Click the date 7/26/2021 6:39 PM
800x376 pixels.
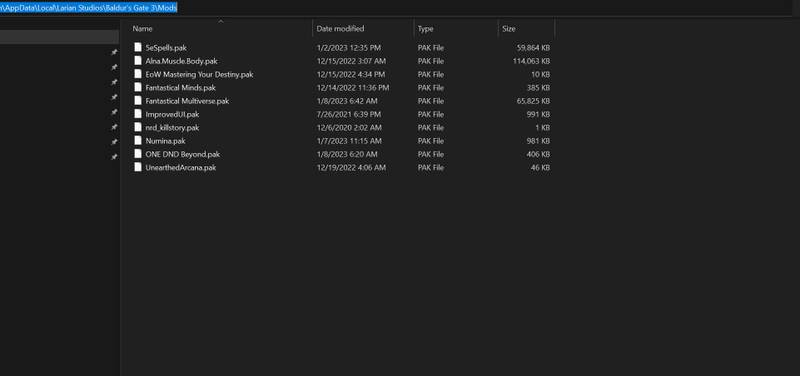[x=348, y=114]
